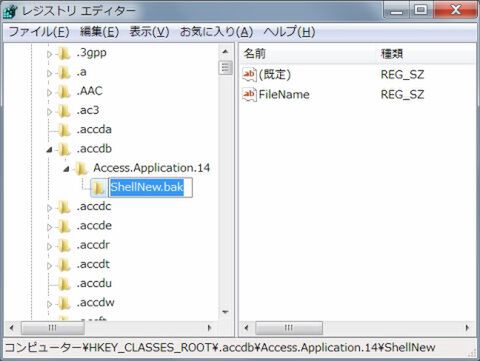Viewport: 480px width, 361px height.
Task: Click the .accdt folder icon
Action: (x=64, y=265)
